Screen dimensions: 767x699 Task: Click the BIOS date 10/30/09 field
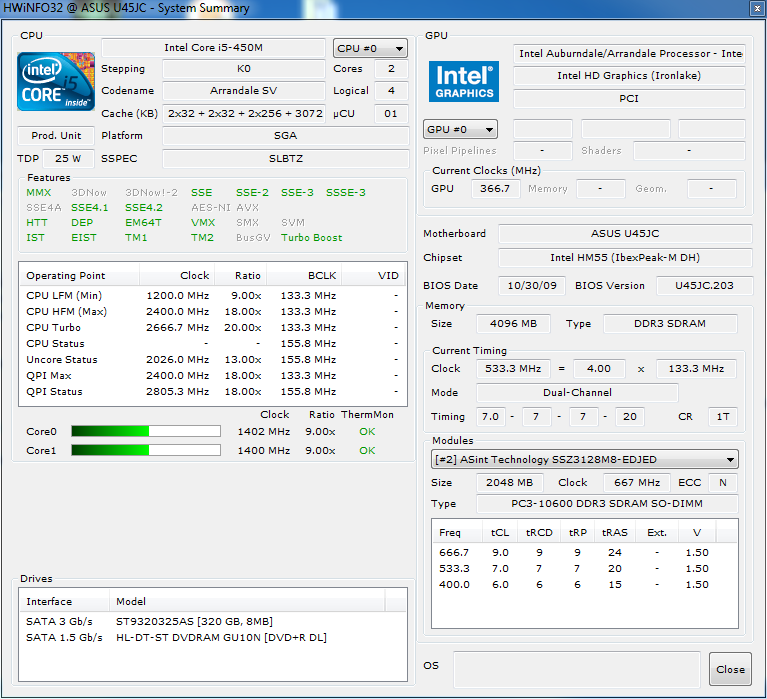(x=531, y=286)
